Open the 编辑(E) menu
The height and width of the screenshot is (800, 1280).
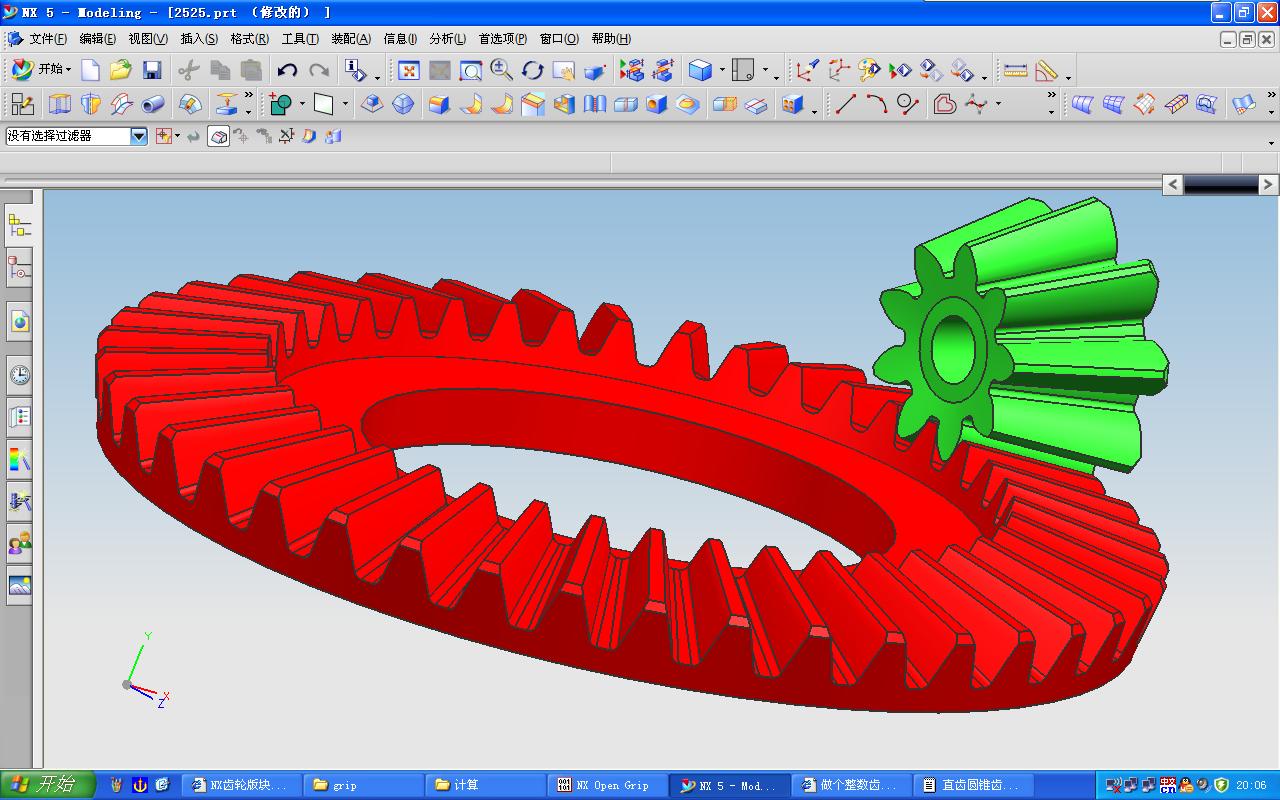[97, 39]
